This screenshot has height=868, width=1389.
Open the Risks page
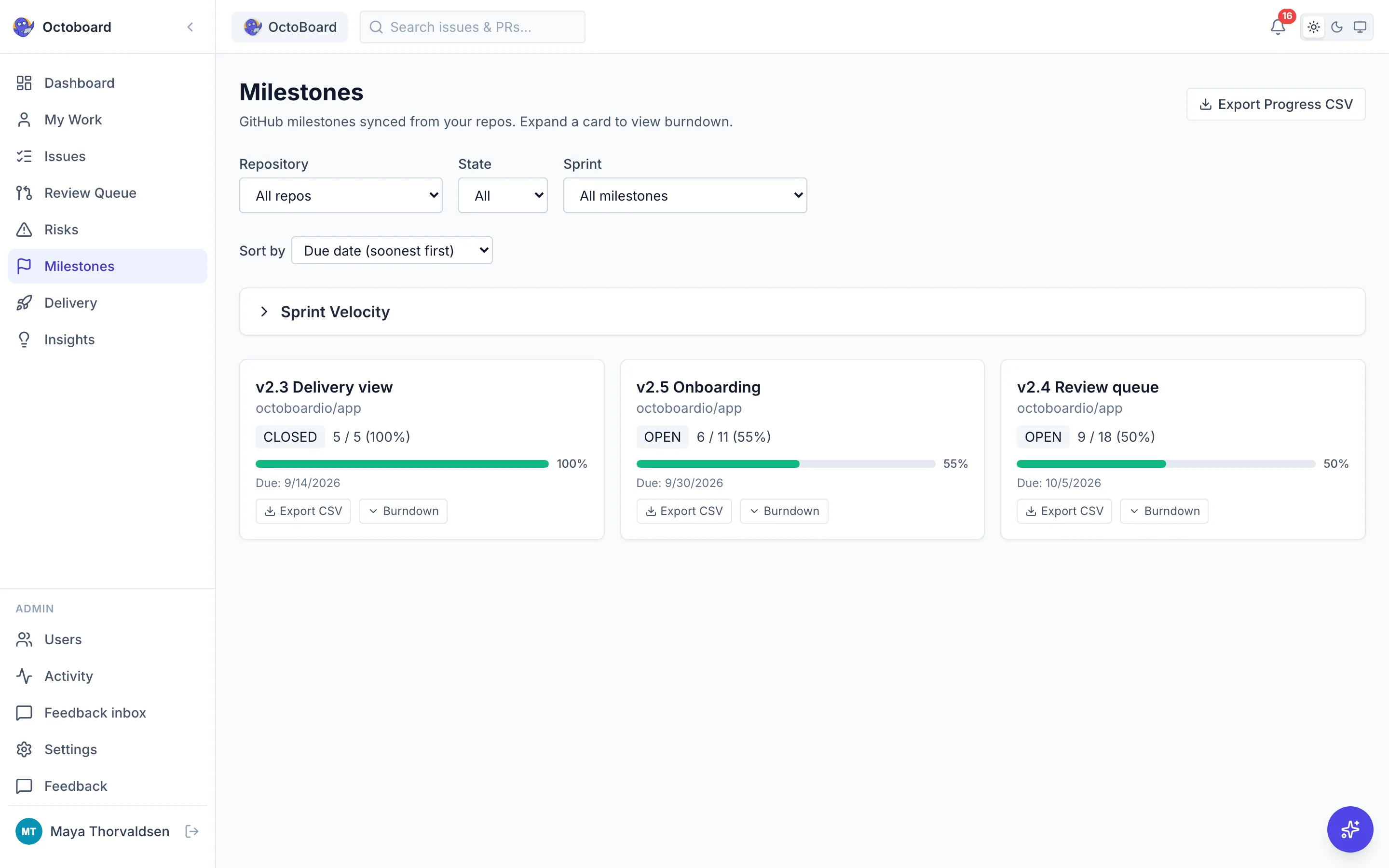[x=108, y=230]
